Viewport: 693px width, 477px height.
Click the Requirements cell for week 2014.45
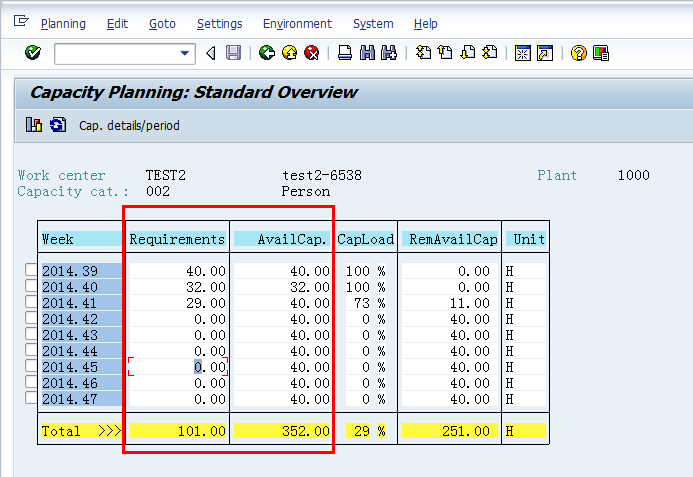tap(178, 367)
